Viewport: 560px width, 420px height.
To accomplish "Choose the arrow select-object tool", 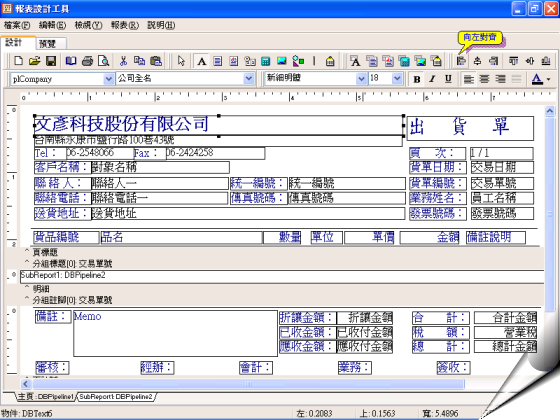I will click(x=181, y=61).
